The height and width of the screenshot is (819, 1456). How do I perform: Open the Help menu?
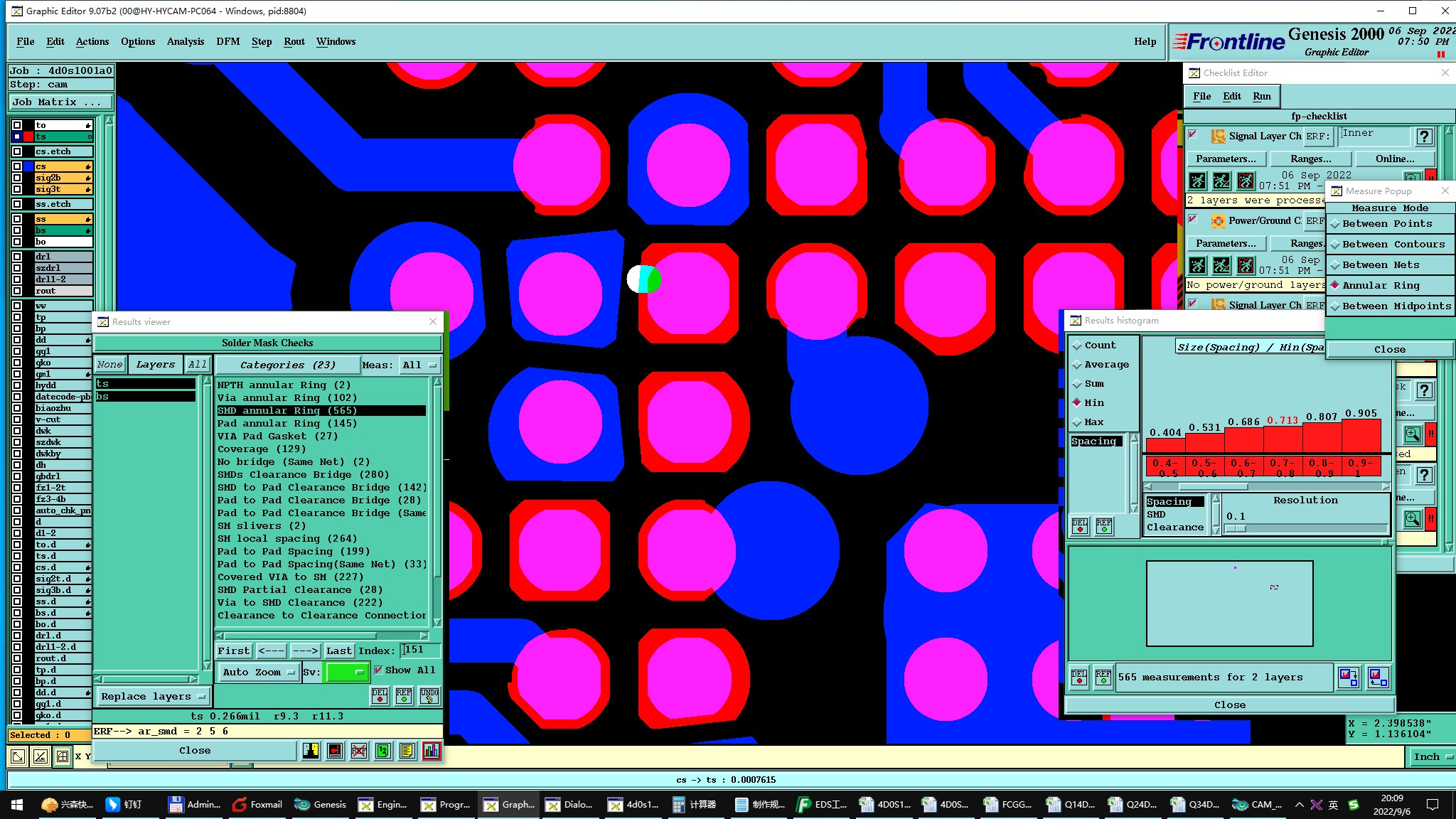1145,41
